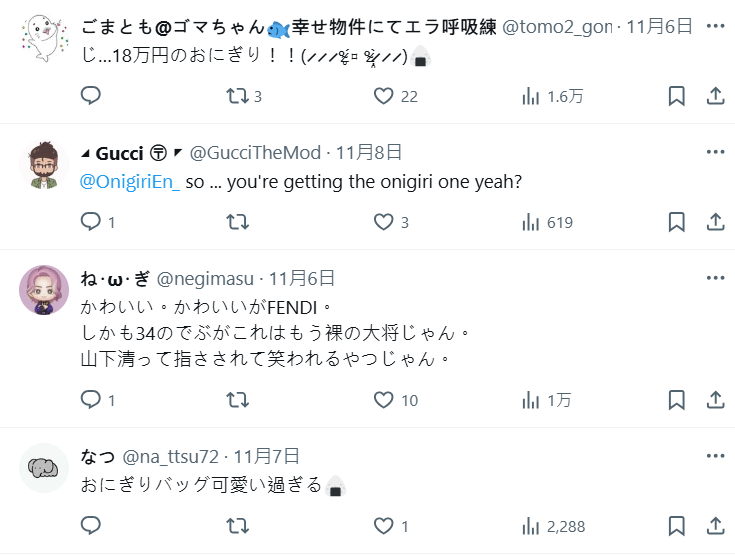Share the なつ onigiri bag tweet
The image size is (735, 556).
click(x=715, y=526)
